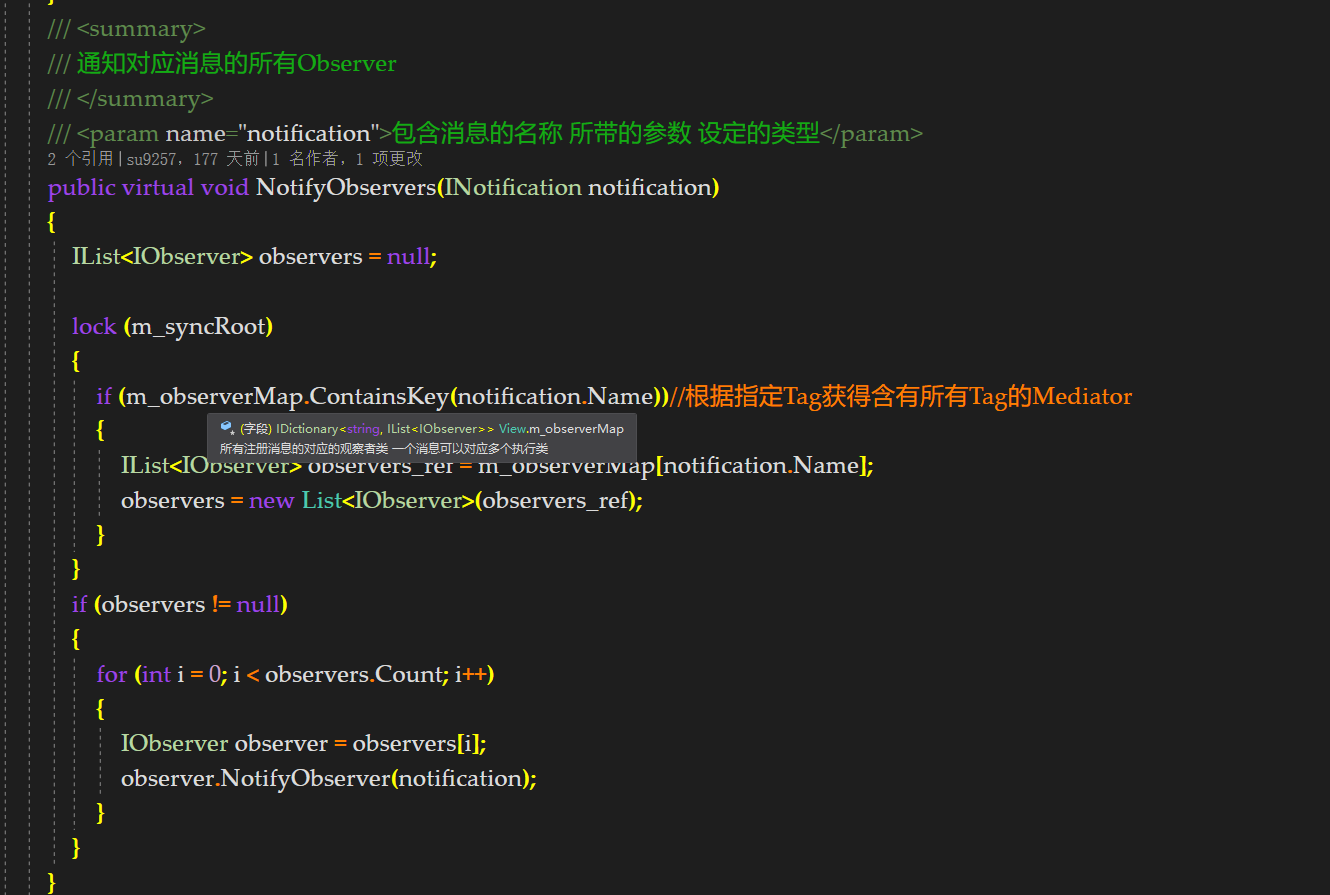Click the "void" return type

[225, 187]
